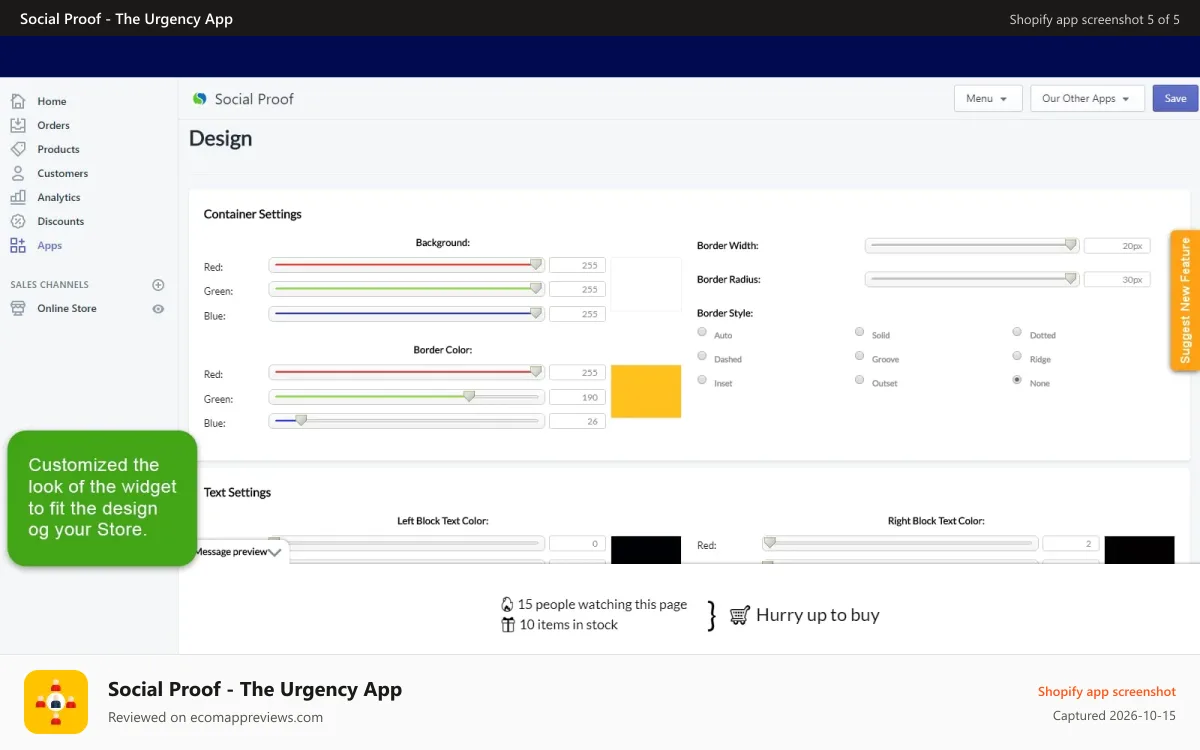
Task: Open Online Store sales channel
Action: (x=67, y=308)
